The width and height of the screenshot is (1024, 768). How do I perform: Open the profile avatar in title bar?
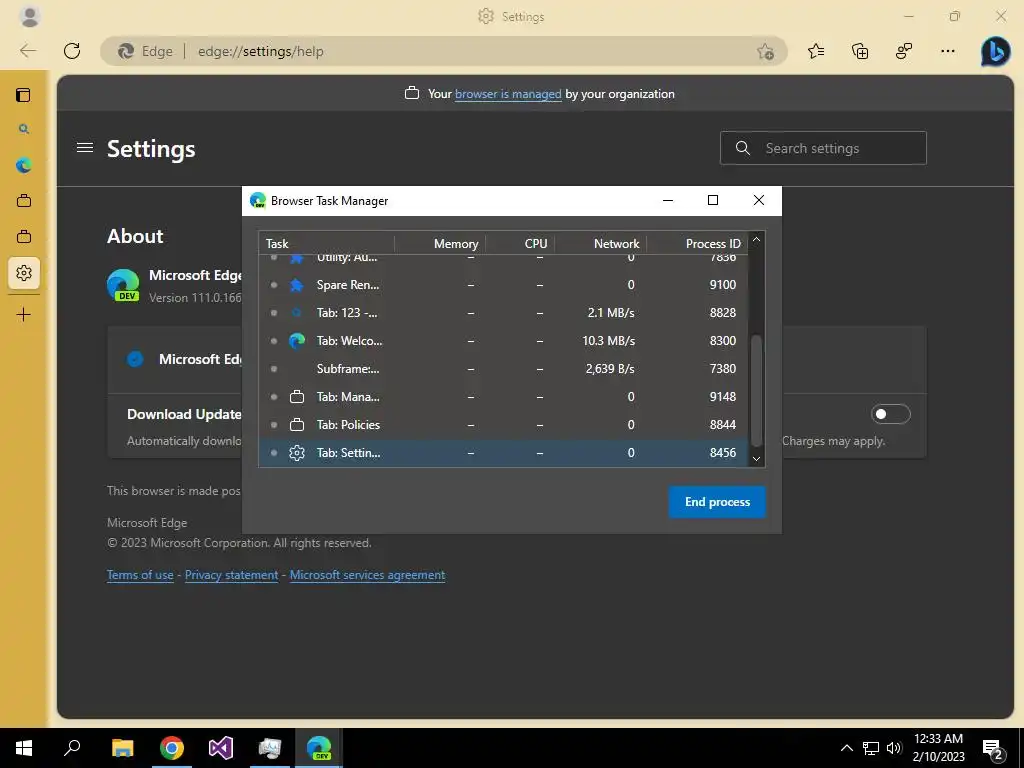29,16
